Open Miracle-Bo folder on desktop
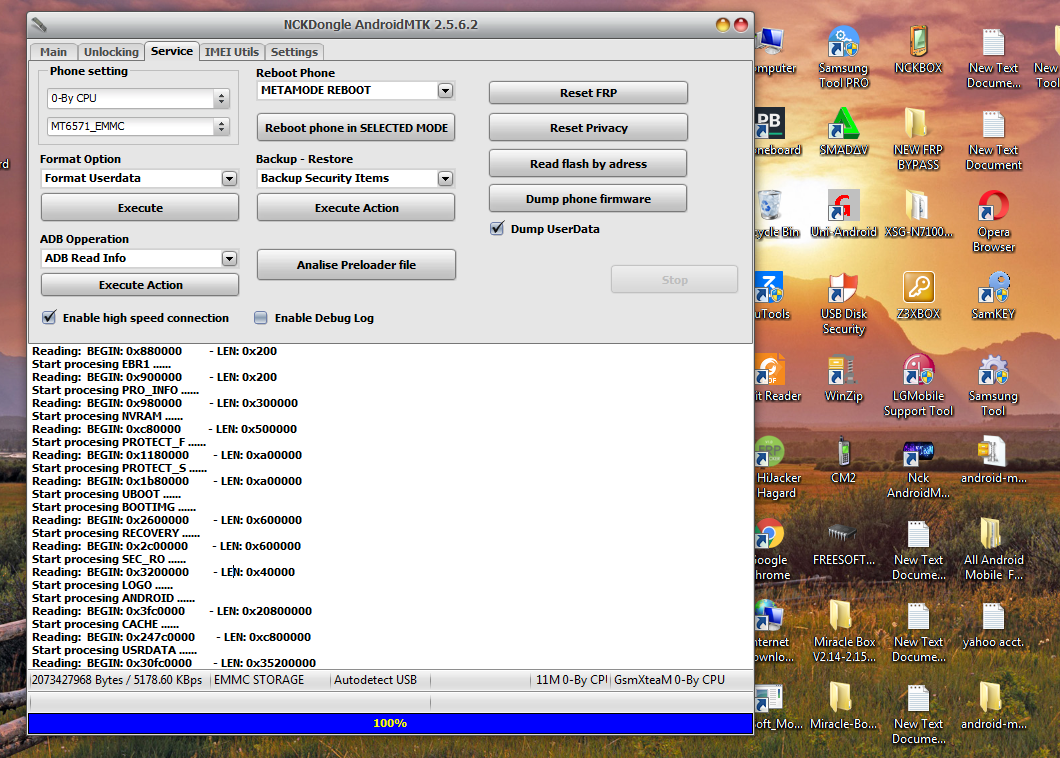The width and height of the screenshot is (1060, 758). [843, 707]
